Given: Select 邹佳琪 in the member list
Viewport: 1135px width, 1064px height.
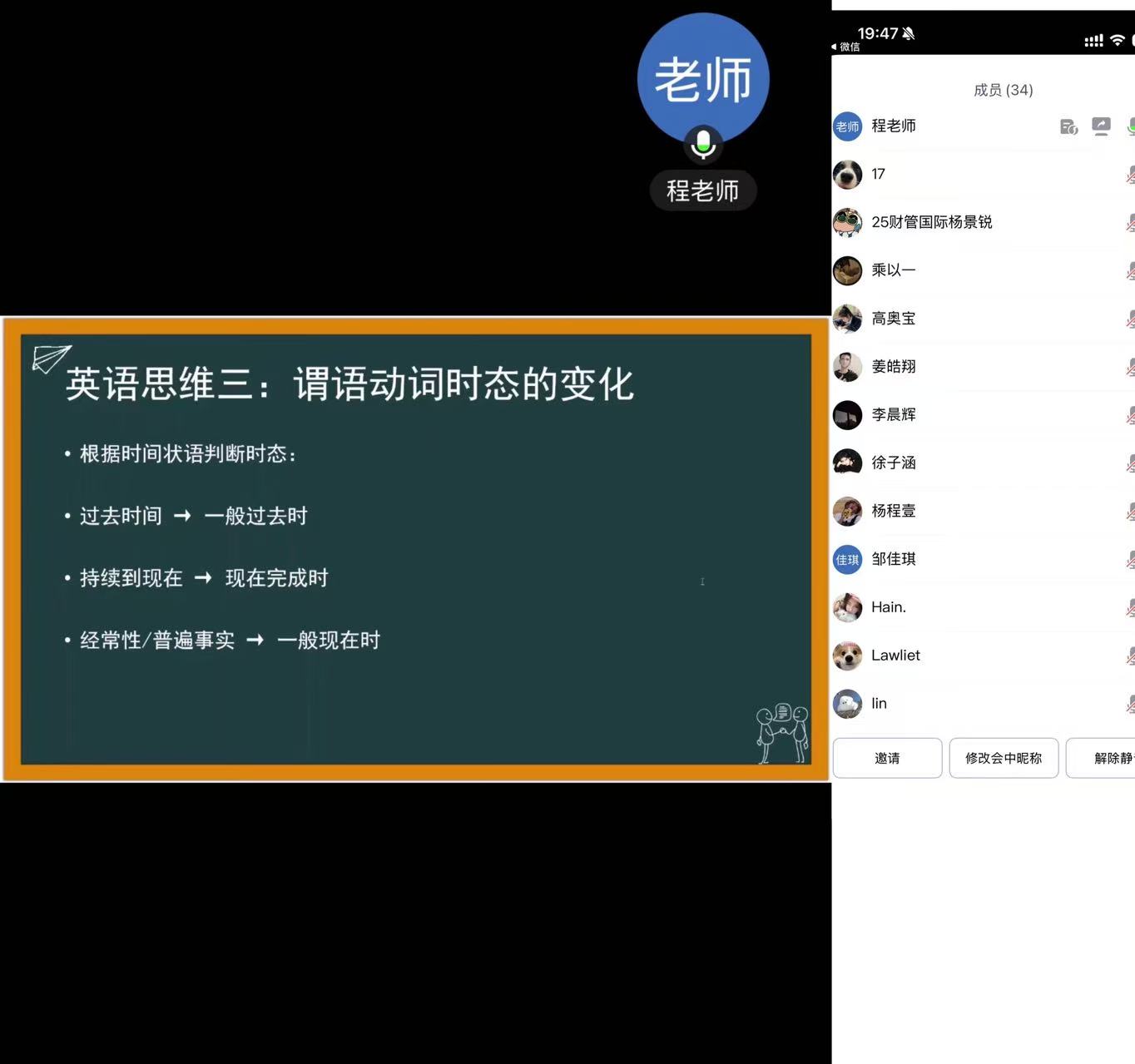Looking at the screenshot, I should [x=893, y=559].
